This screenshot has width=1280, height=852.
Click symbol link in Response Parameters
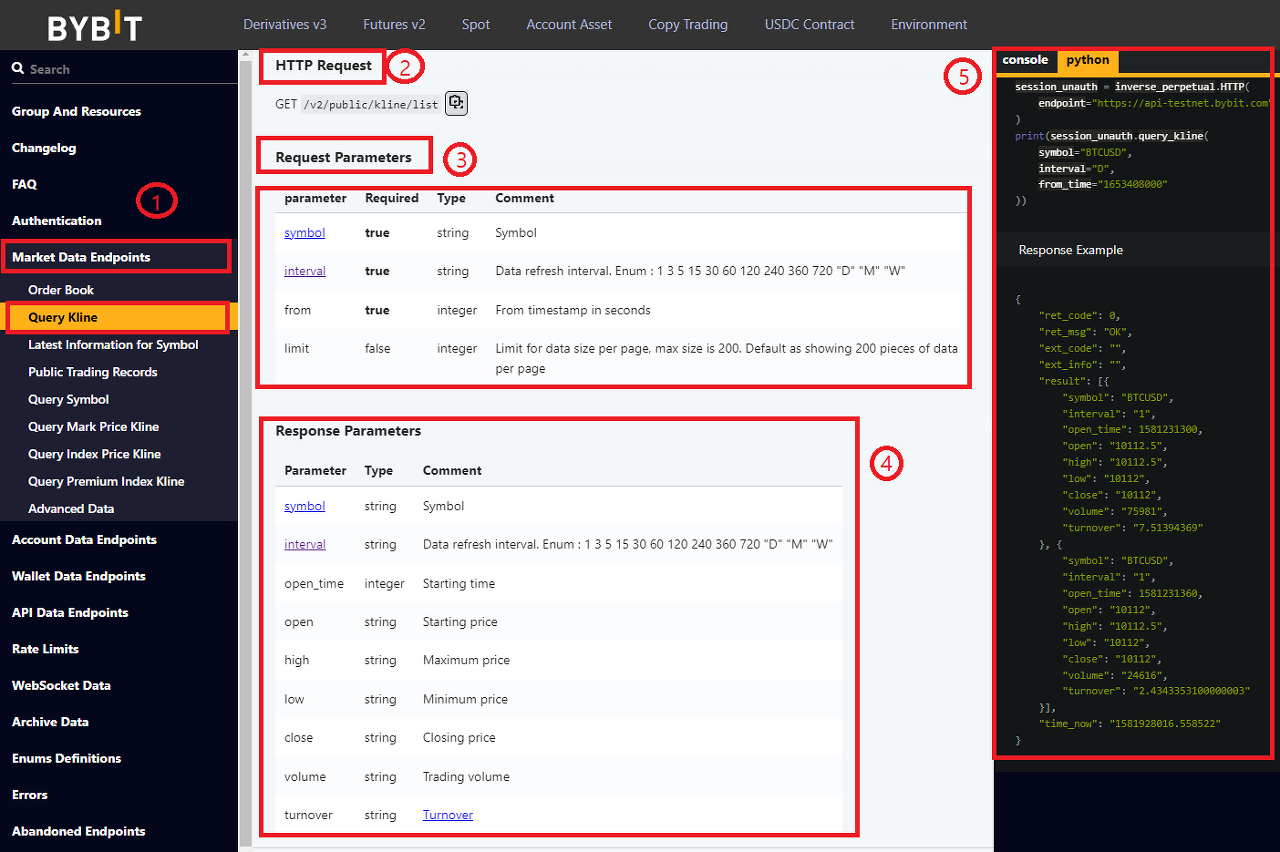coord(305,506)
